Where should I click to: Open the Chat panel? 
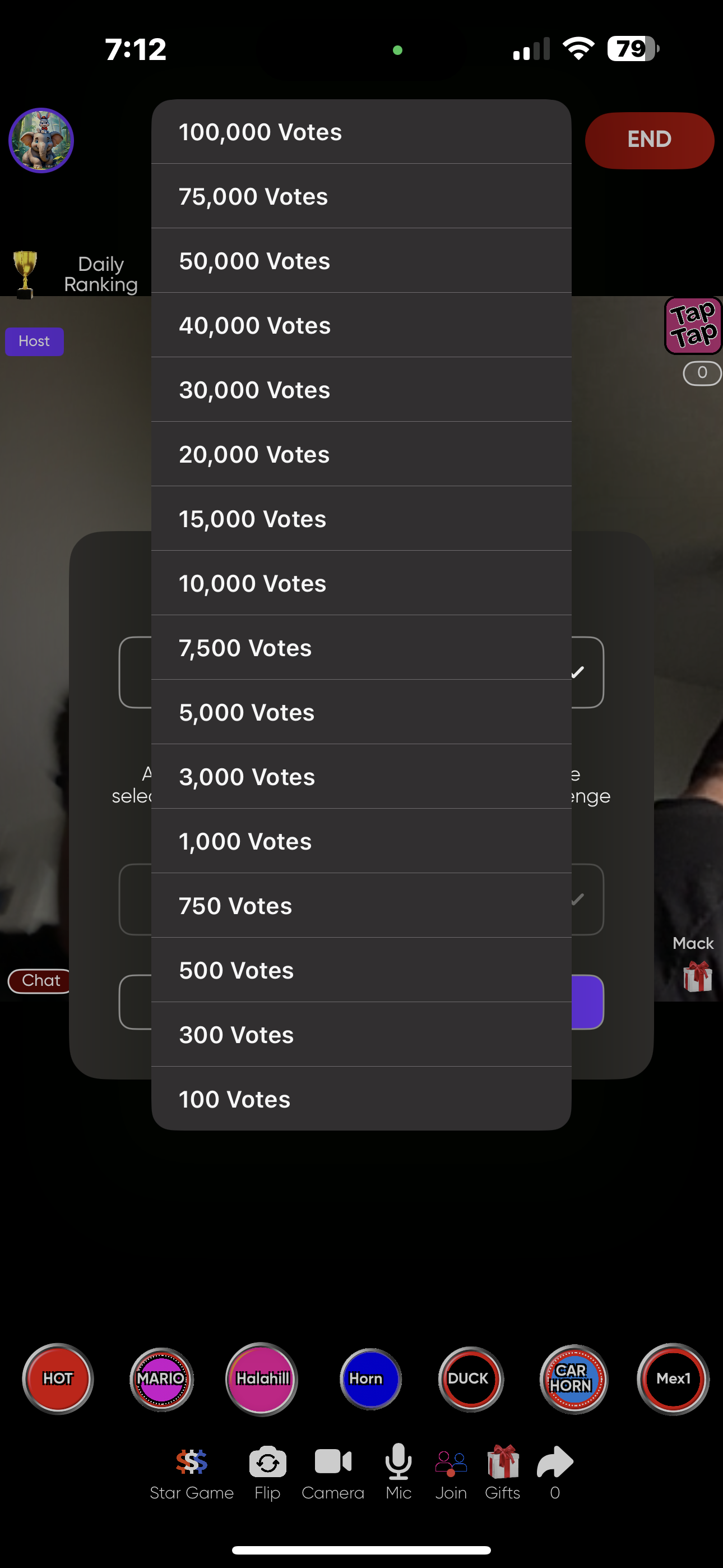[40, 981]
